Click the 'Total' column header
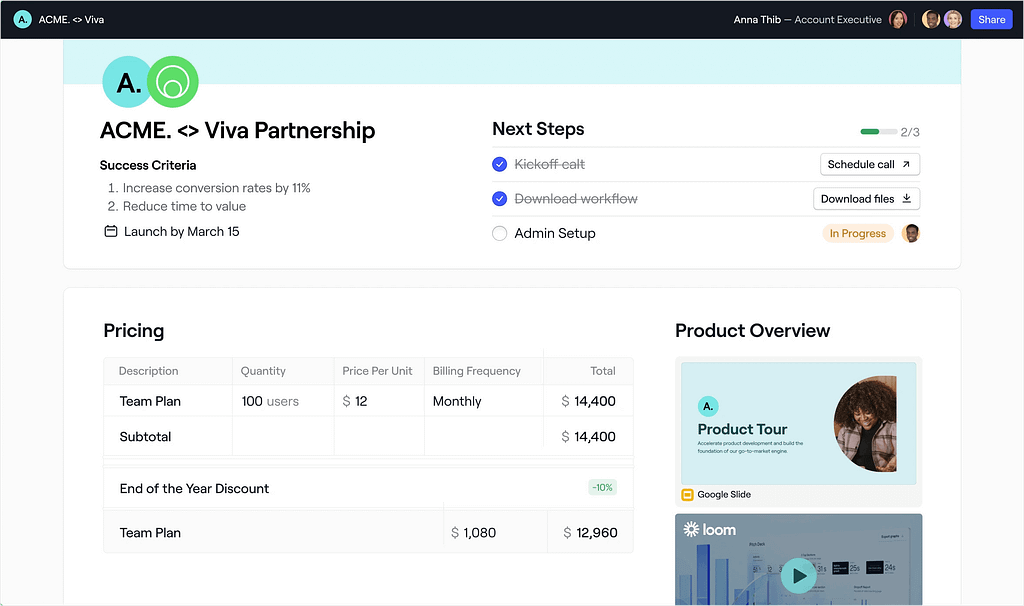The image size is (1024, 606). click(x=603, y=371)
